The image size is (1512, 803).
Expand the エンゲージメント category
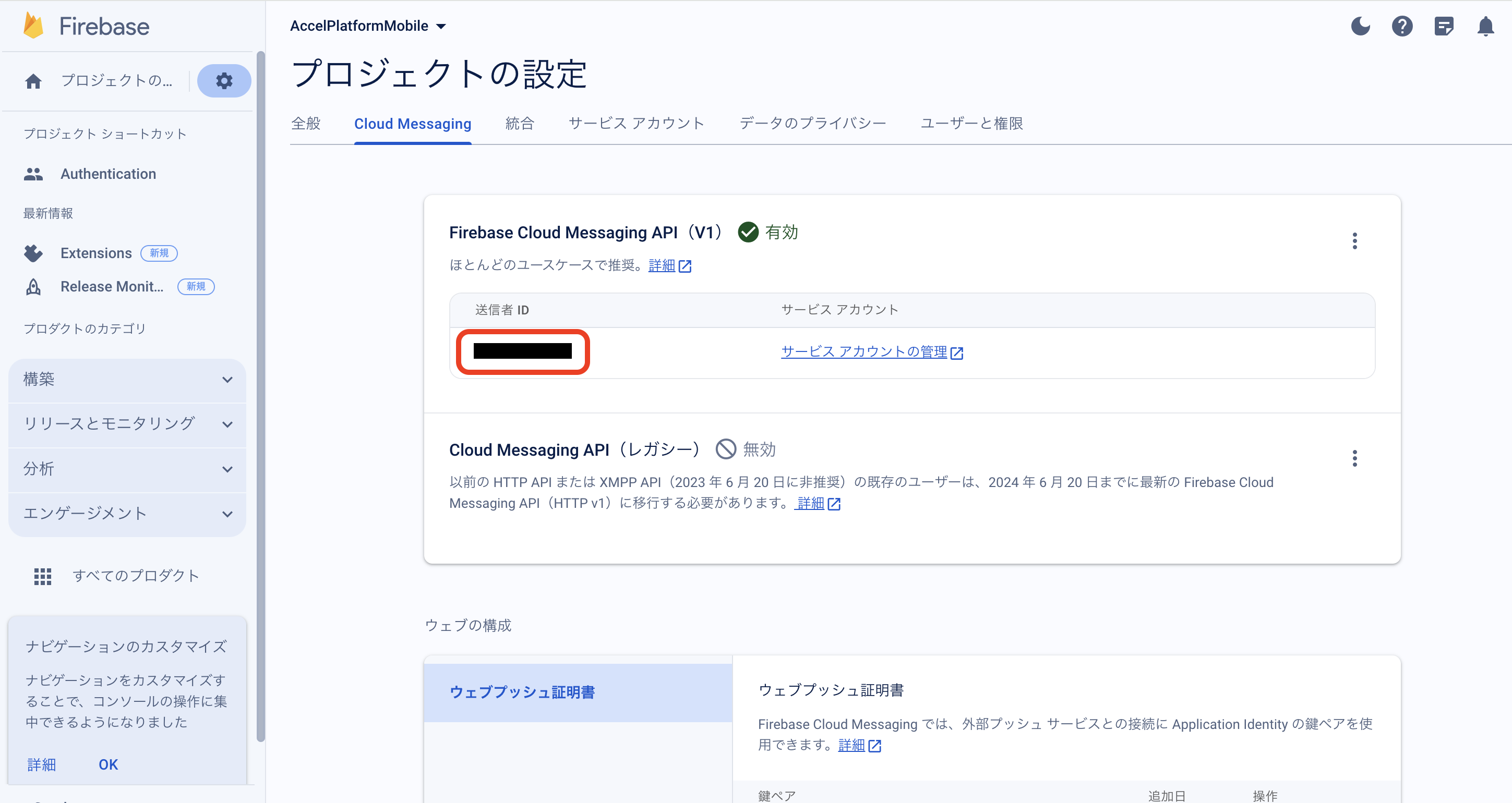[127, 513]
